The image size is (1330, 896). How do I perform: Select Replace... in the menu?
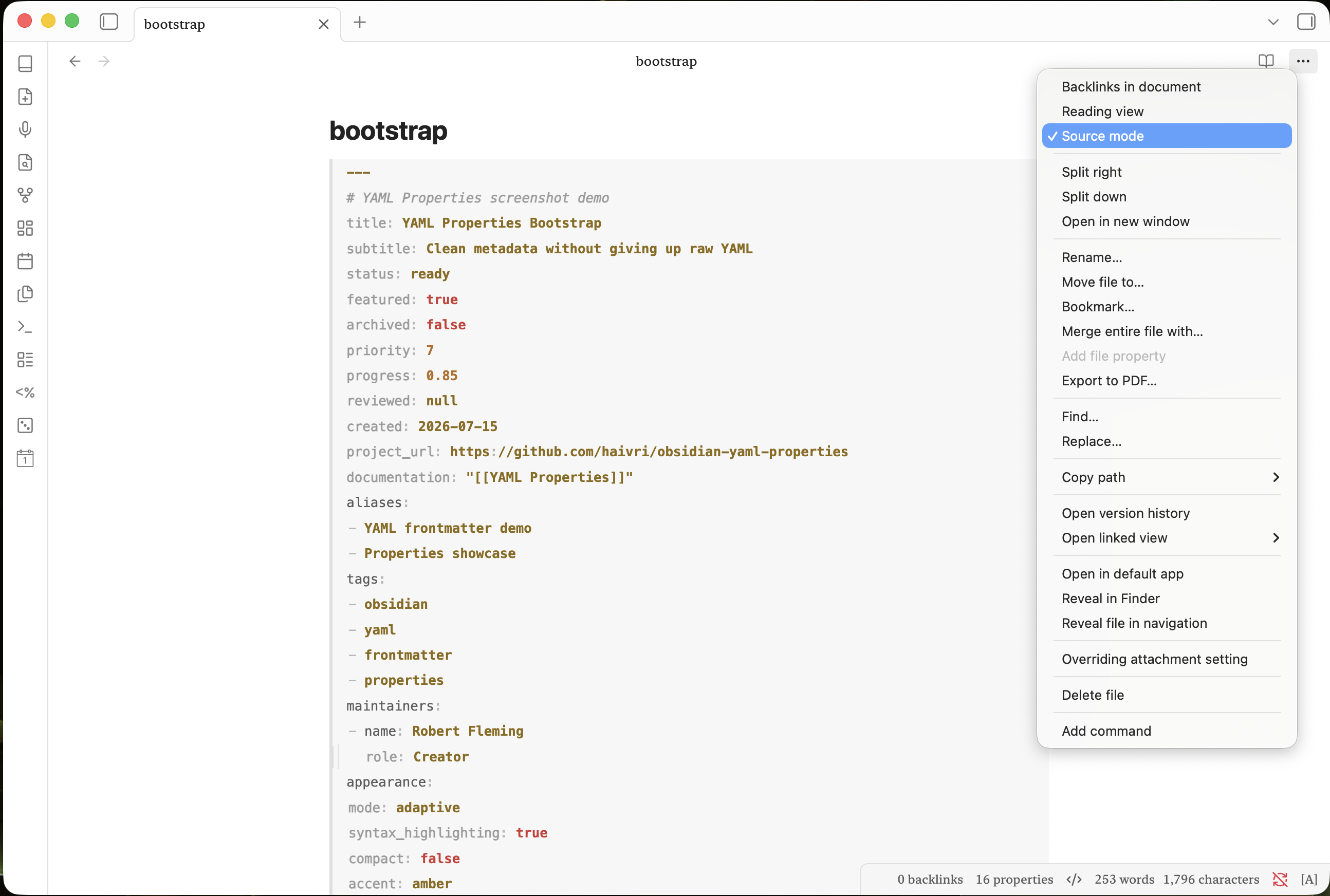point(1167,441)
